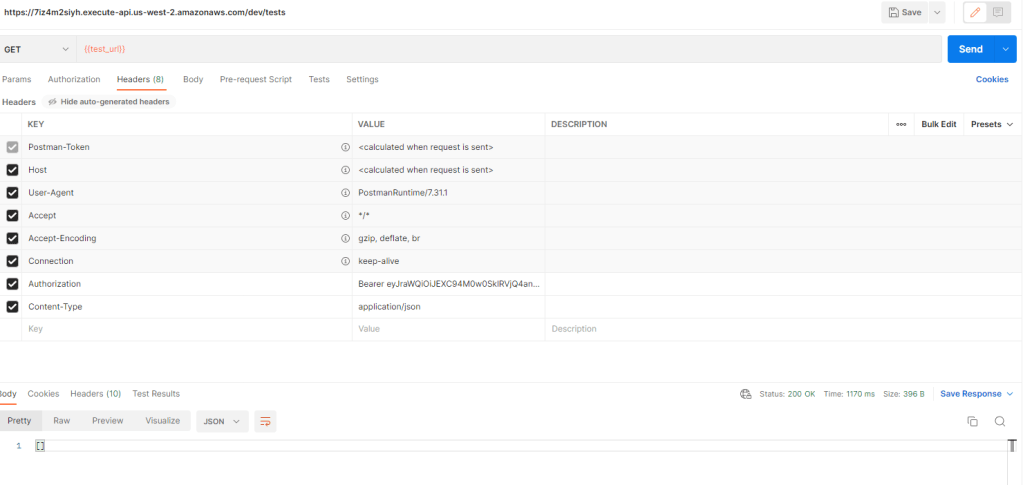Click Hide auto-generated headers
The width and height of the screenshot is (1023, 485).
click(x=108, y=102)
